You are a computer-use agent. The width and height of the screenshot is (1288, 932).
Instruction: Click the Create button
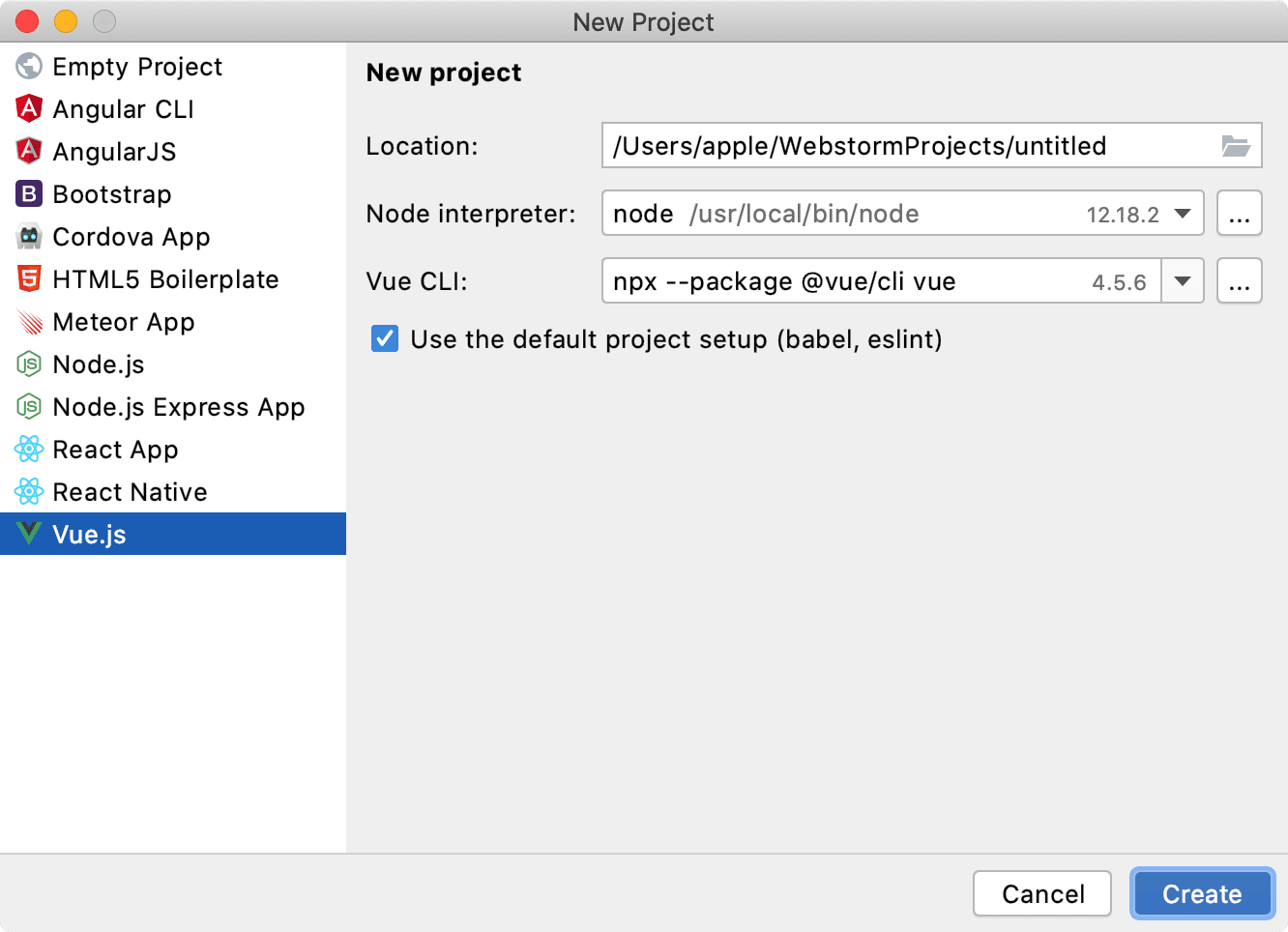click(1202, 893)
